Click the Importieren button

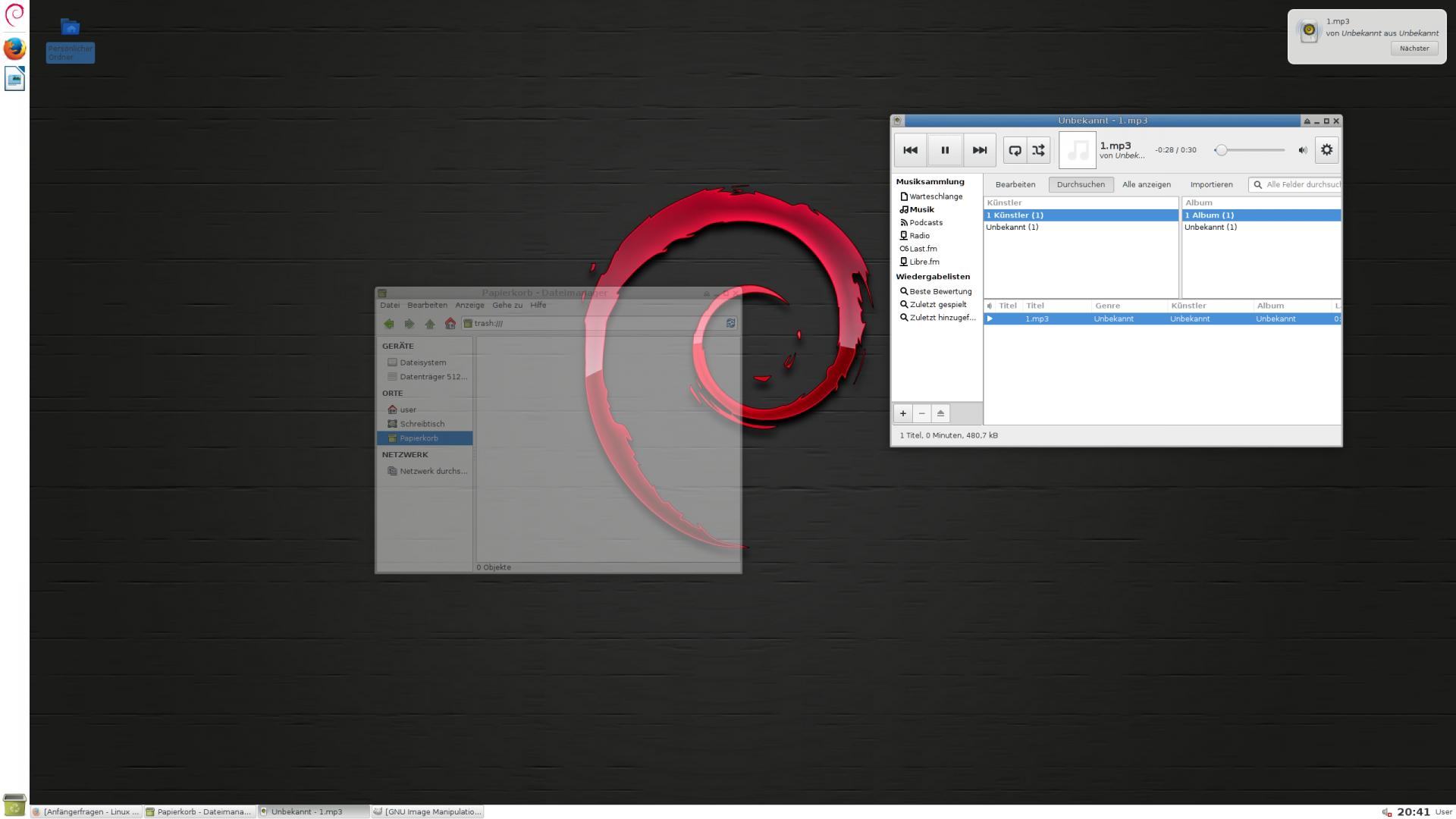(x=1211, y=184)
